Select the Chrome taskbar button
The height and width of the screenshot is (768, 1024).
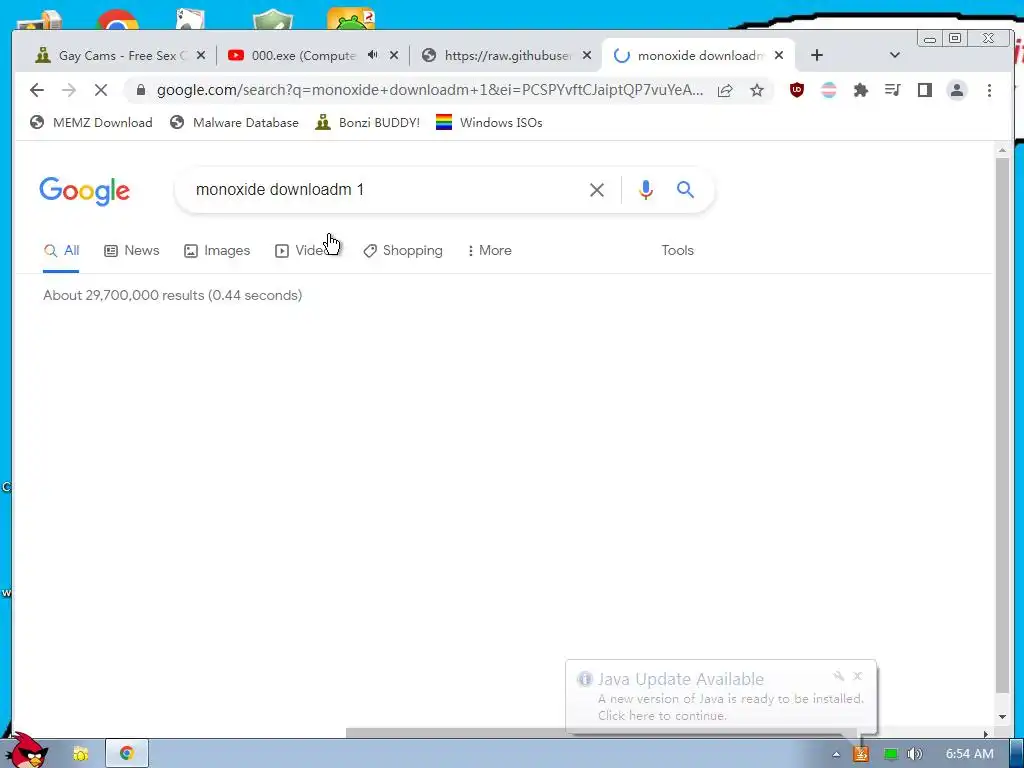click(x=127, y=754)
